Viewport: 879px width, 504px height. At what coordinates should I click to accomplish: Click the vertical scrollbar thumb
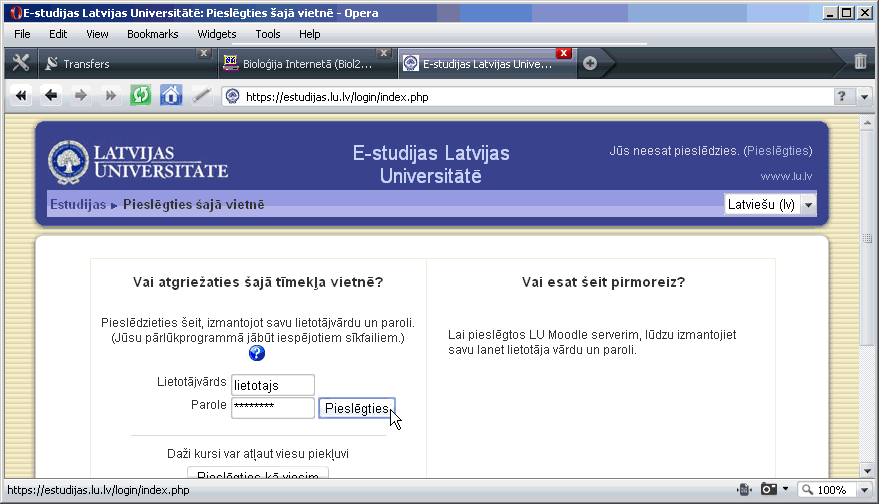tap(867, 238)
